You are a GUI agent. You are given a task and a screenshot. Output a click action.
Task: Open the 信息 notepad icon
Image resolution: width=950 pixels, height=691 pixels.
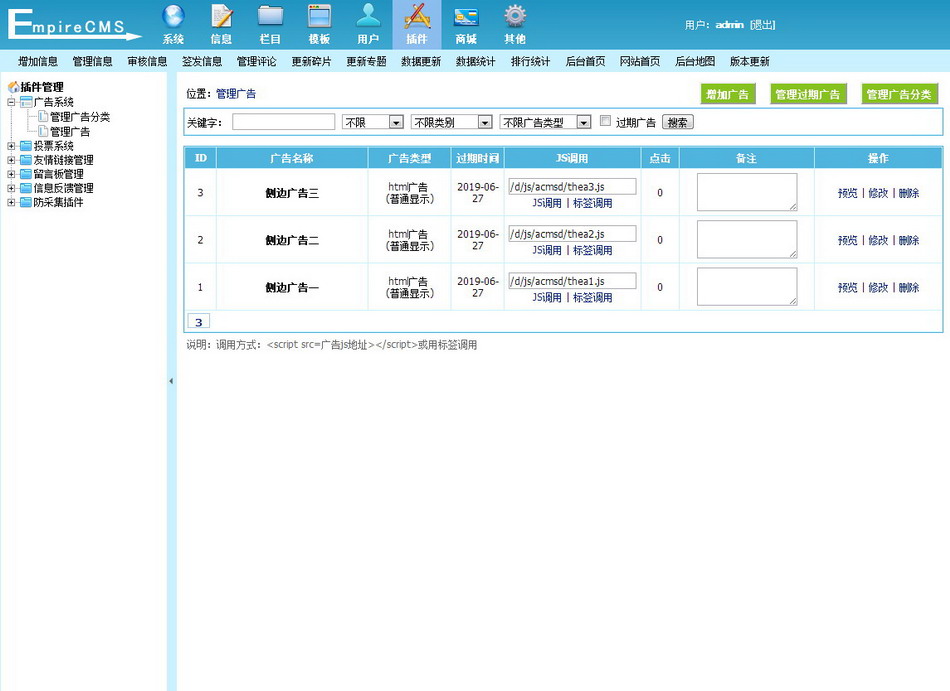click(x=221, y=17)
